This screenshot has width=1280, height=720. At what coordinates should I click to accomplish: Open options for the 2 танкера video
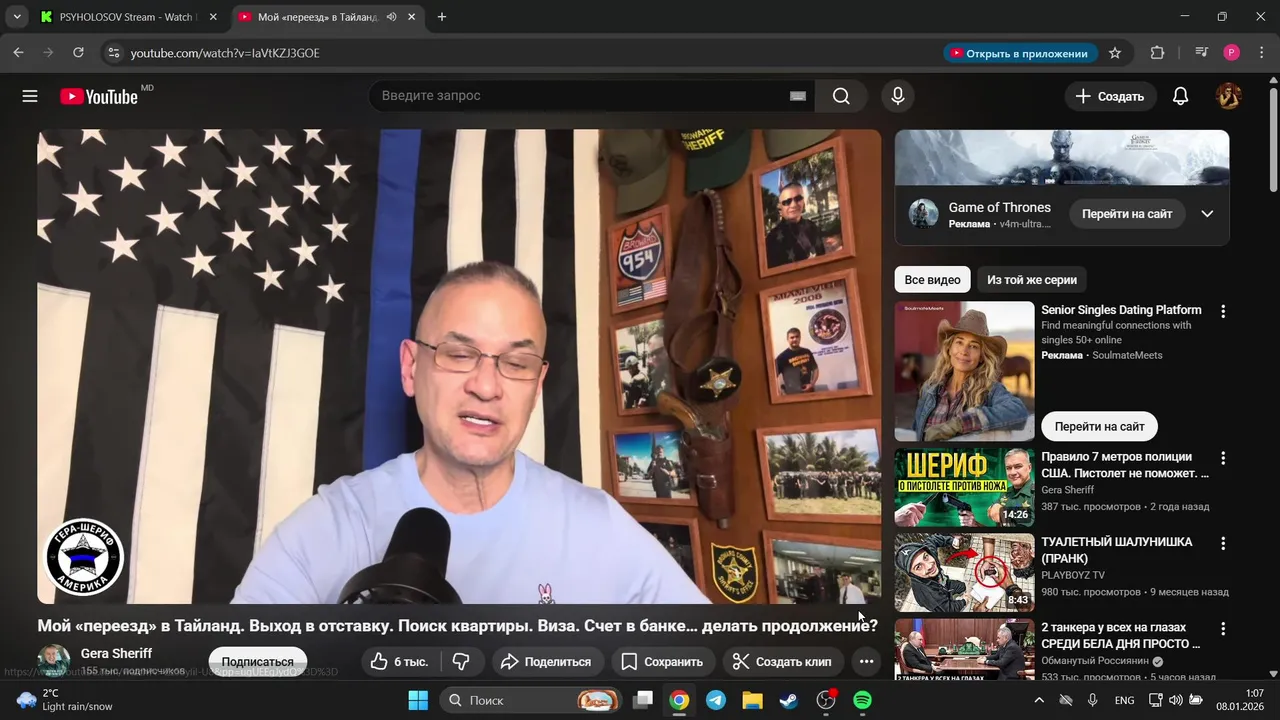(x=1222, y=629)
